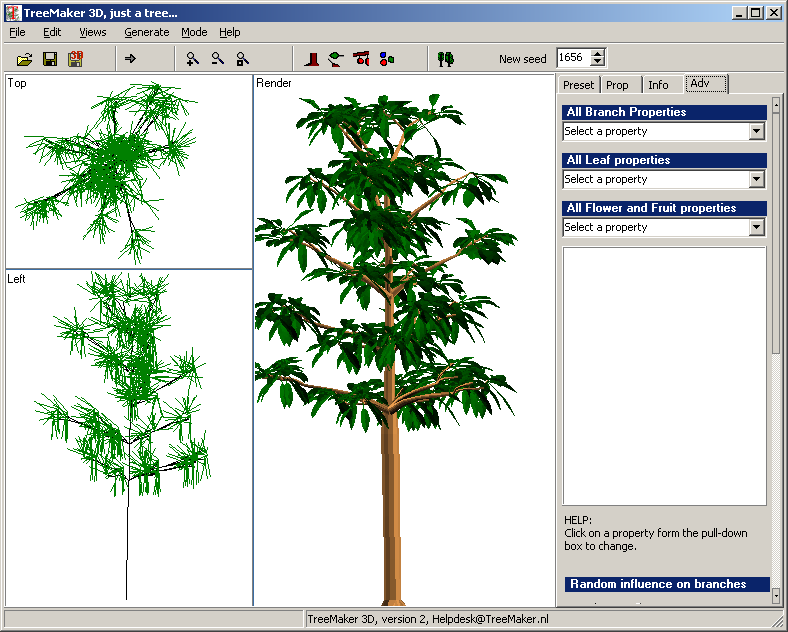
Task: Switch to the Info tab
Action: pyautogui.click(x=658, y=85)
